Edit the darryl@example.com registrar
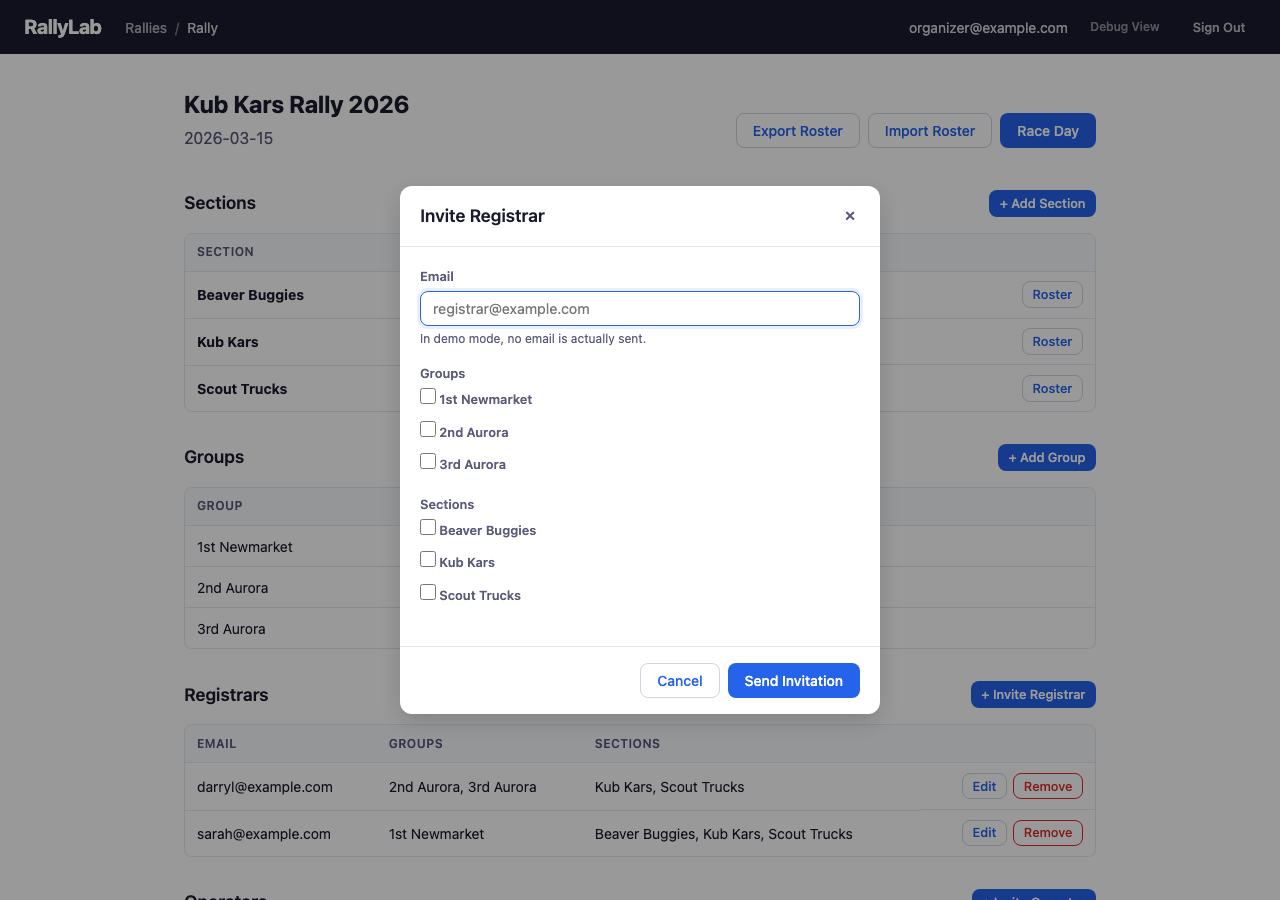This screenshot has height=900, width=1280. 984,786
